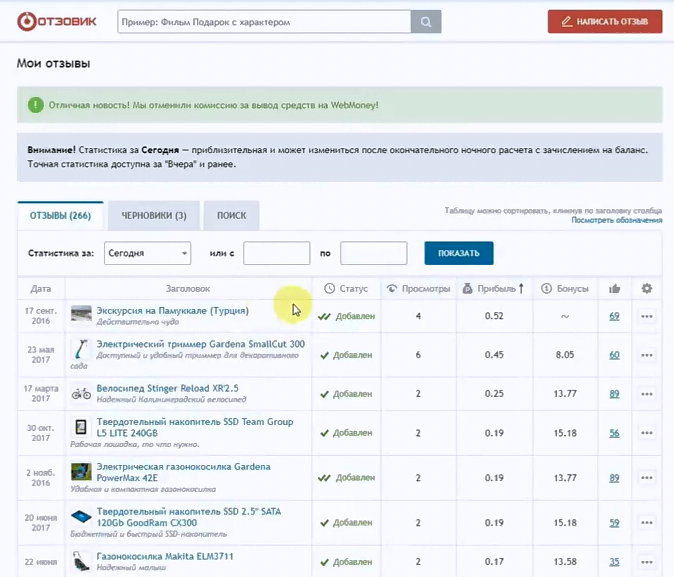Screen dimensions: 674x577
Task: Open Посмотреть обозначения link
Action: point(616,220)
